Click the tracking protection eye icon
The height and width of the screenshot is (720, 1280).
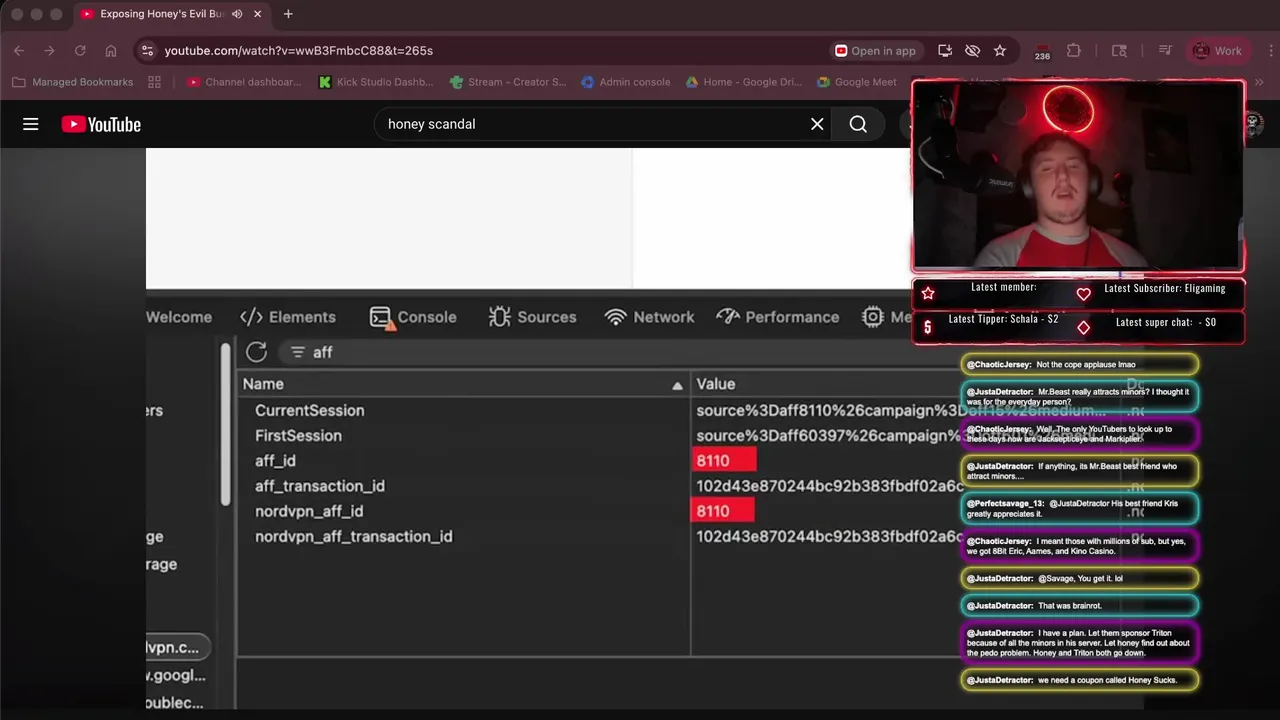972,50
